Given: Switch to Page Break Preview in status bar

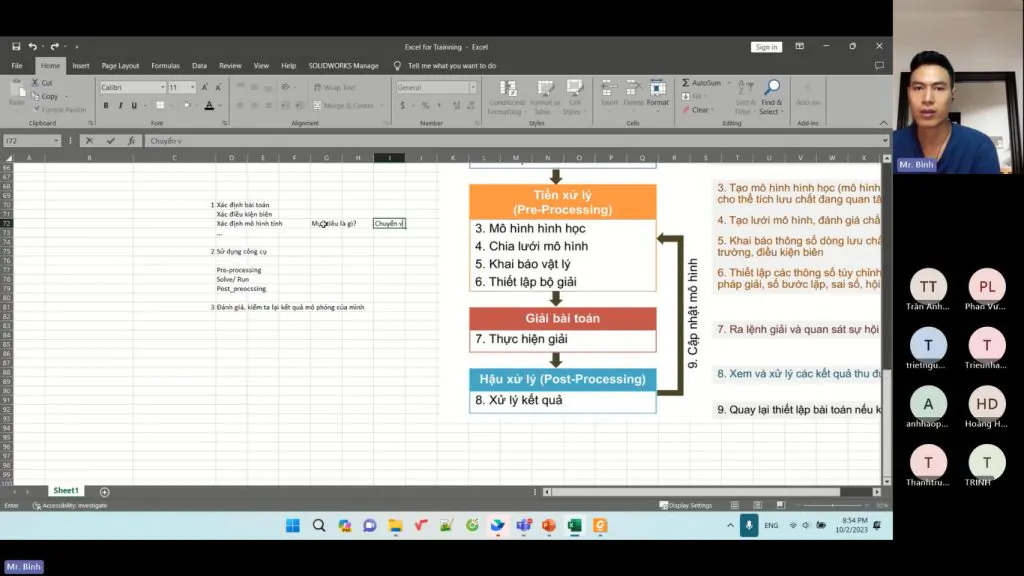Looking at the screenshot, I should coord(780,505).
